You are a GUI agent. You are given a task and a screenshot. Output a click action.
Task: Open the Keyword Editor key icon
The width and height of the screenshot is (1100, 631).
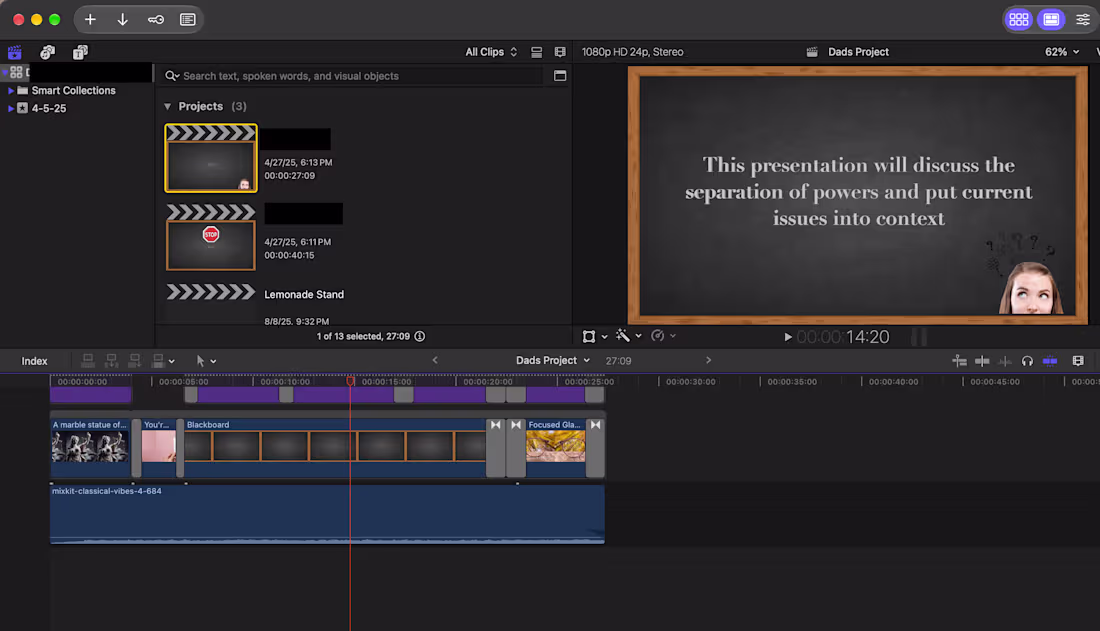coord(156,20)
